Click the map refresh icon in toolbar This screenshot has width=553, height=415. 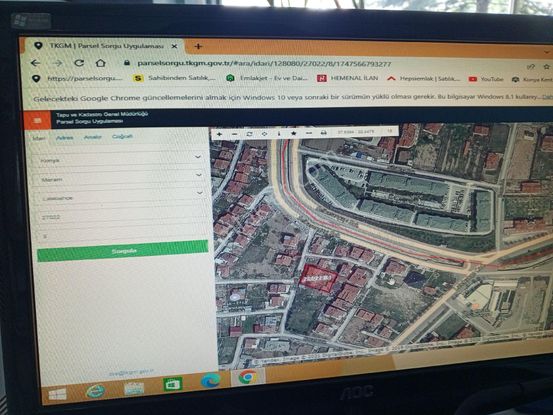(249, 134)
